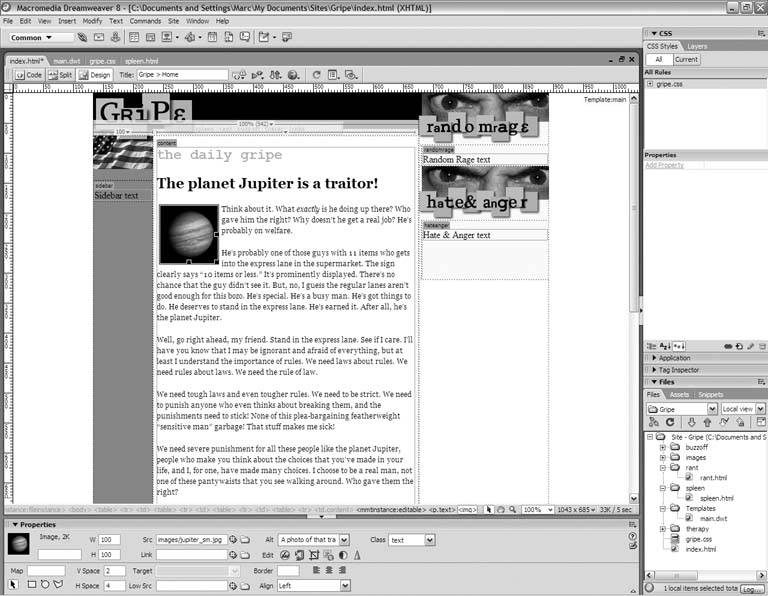Open the Tag Chooser icon
The height and width of the screenshot is (596, 768).
click(x=287, y=37)
